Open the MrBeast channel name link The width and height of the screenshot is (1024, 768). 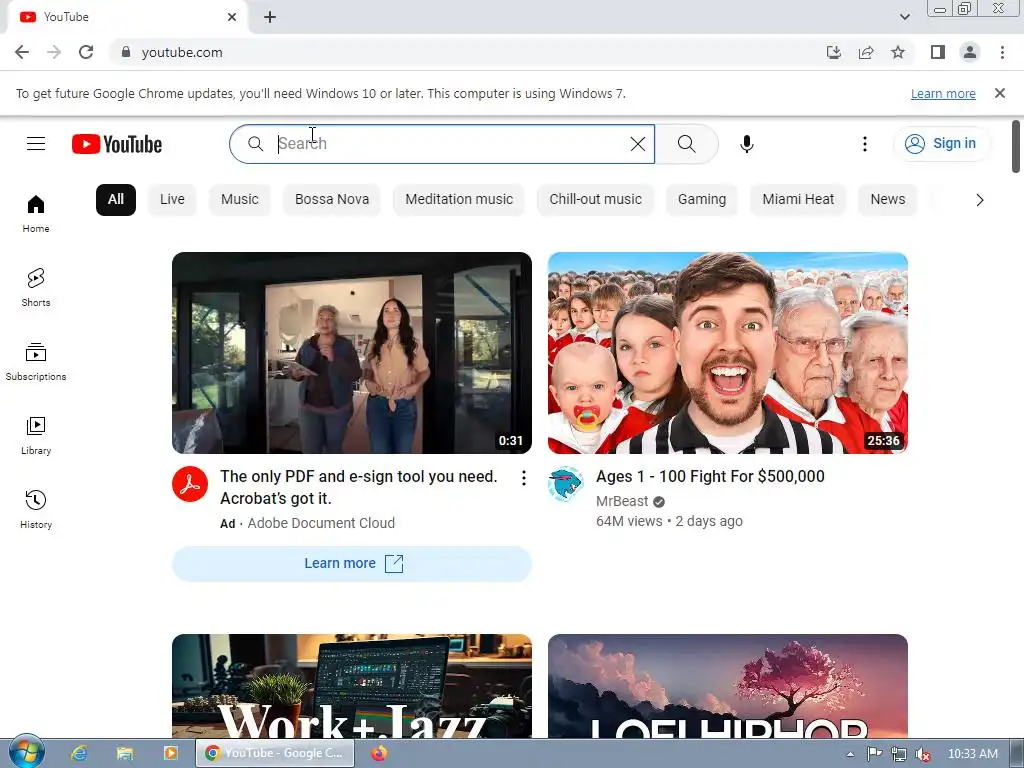click(622, 502)
